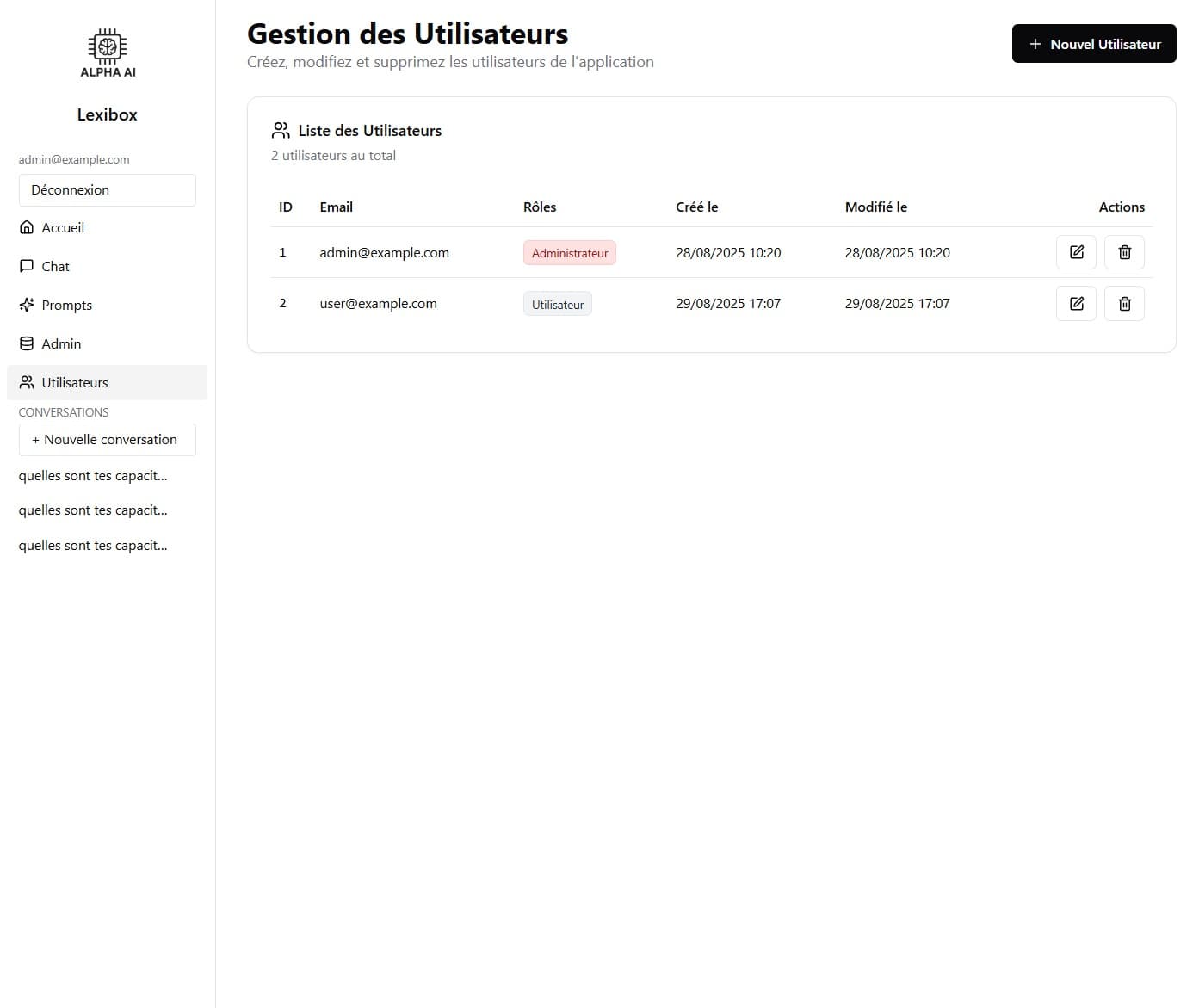Click the Déconnexion button
This screenshot has width=1199, height=1008.
click(107, 189)
